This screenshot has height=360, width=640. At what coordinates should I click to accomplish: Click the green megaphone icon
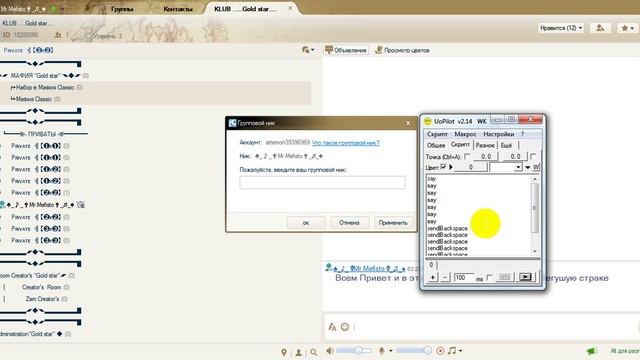pos(592,351)
